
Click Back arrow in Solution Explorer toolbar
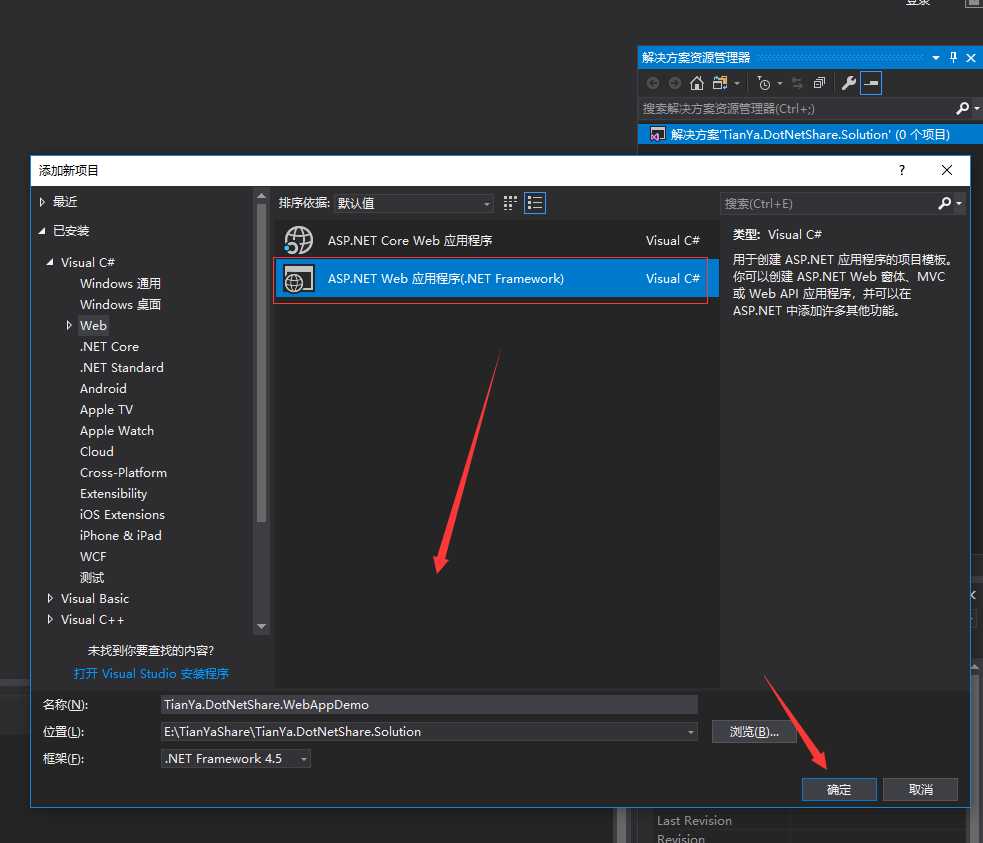click(653, 83)
